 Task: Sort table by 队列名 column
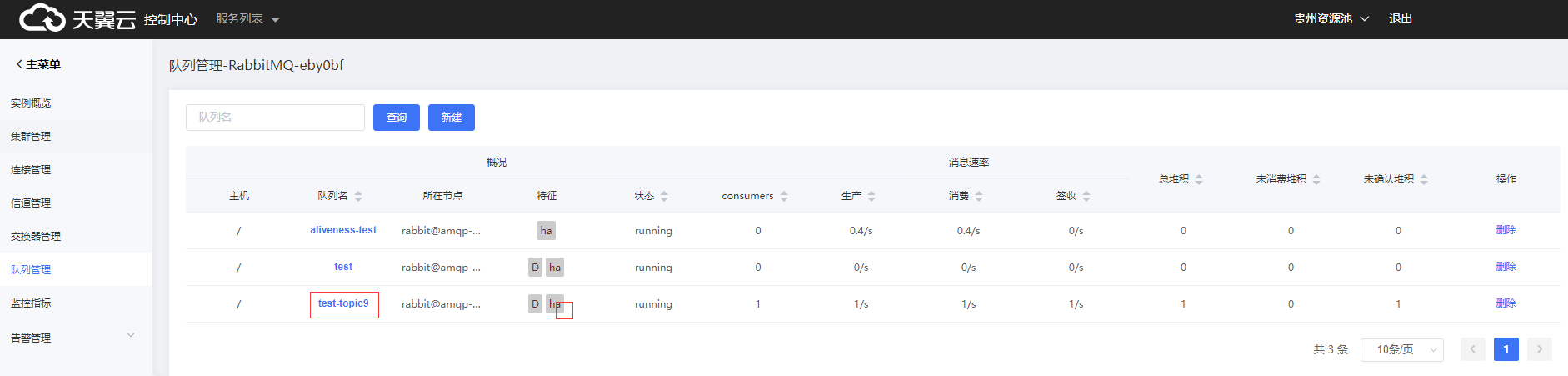(x=358, y=196)
